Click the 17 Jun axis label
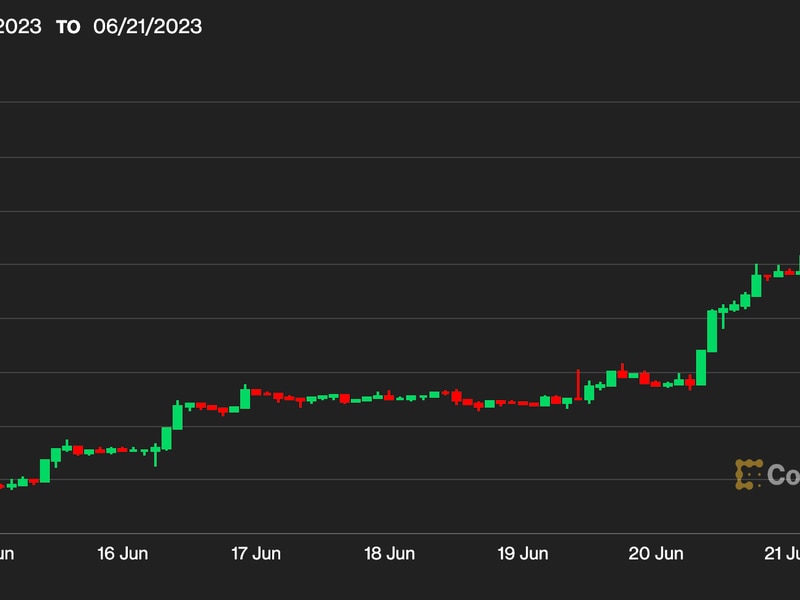This screenshot has height=600, width=800. click(256, 554)
